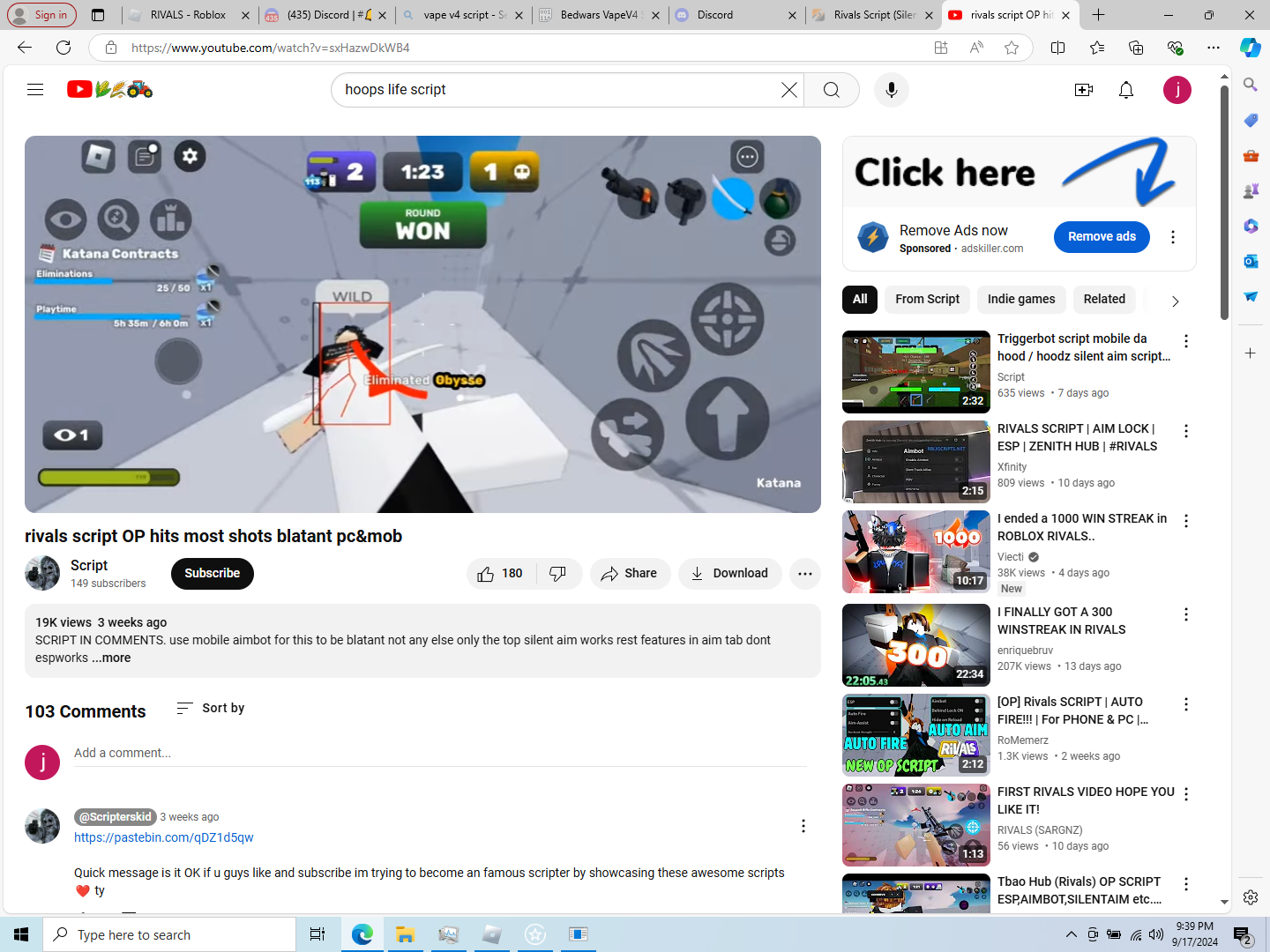The height and width of the screenshot is (952, 1270).
Task: Open the Create video icon
Action: pyautogui.click(x=1084, y=90)
